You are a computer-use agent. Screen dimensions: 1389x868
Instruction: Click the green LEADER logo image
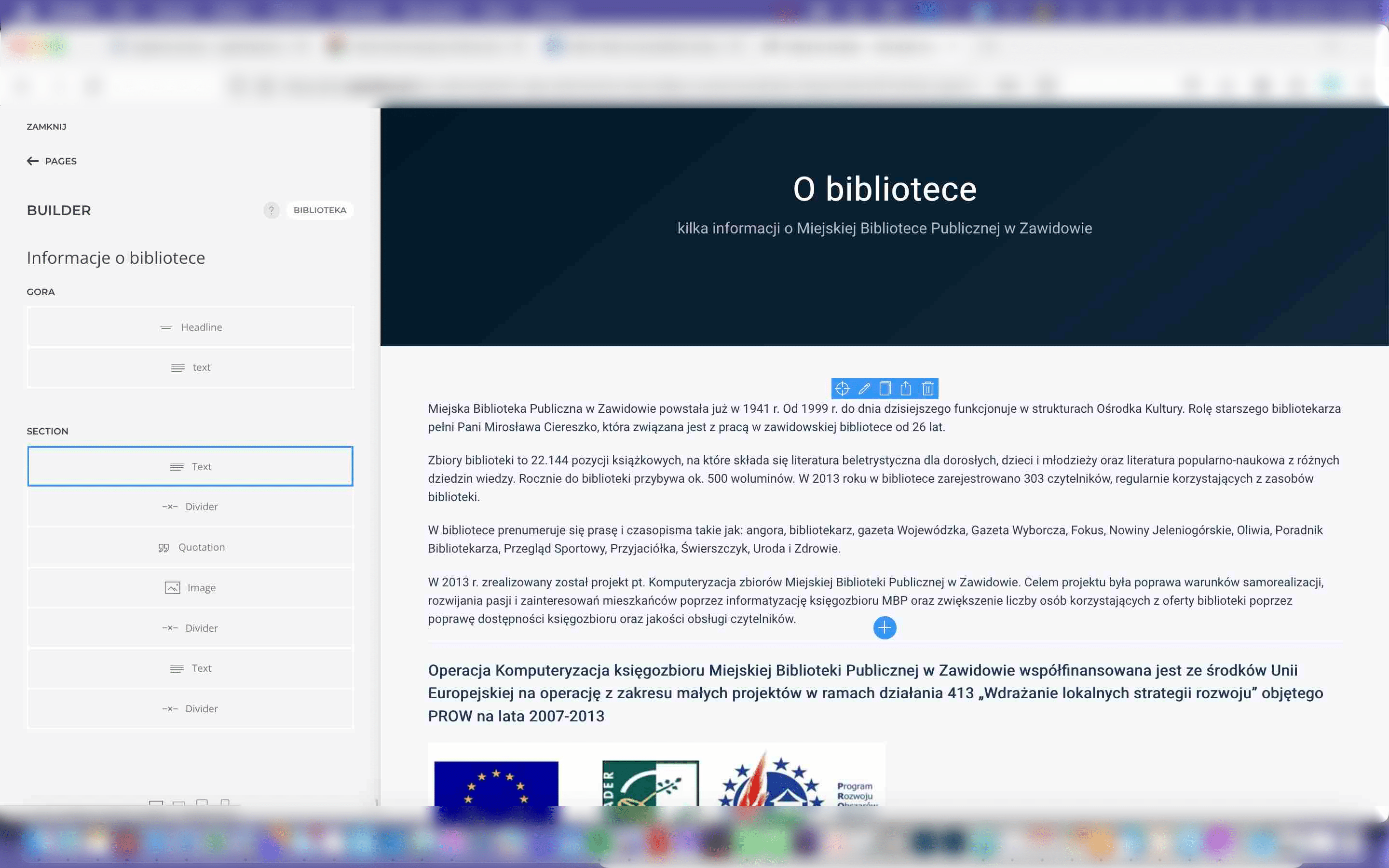(650, 784)
